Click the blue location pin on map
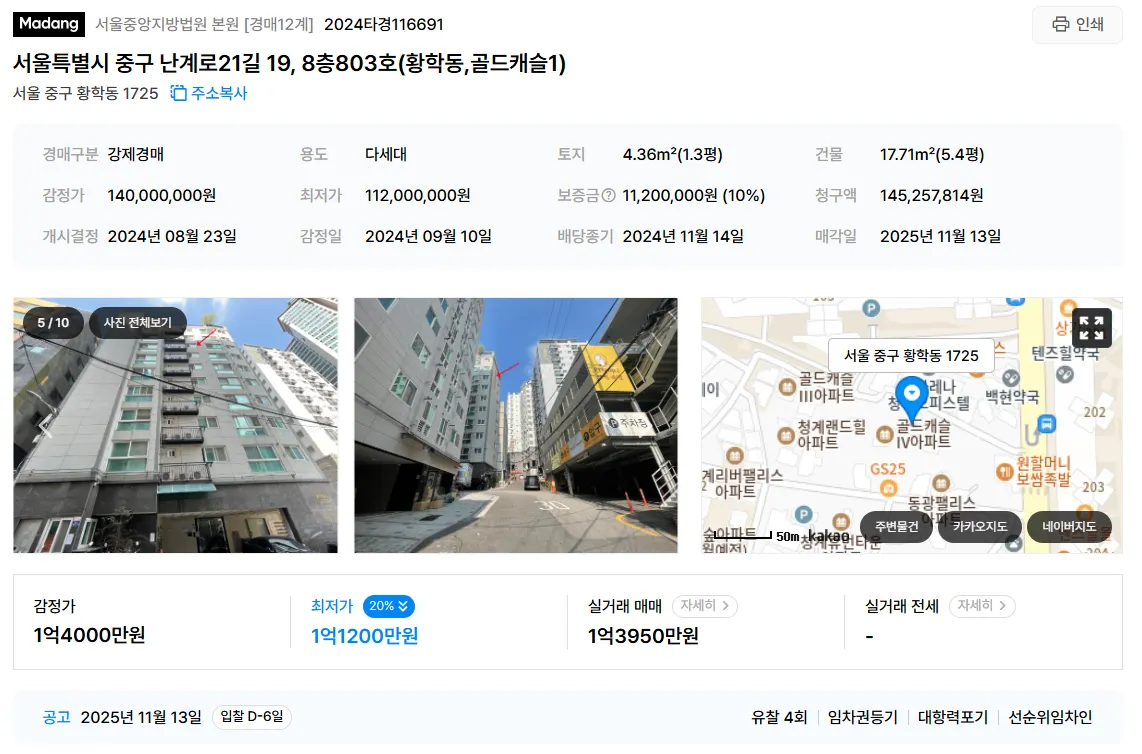Image resolution: width=1142 pixels, height=754 pixels. (x=911, y=398)
